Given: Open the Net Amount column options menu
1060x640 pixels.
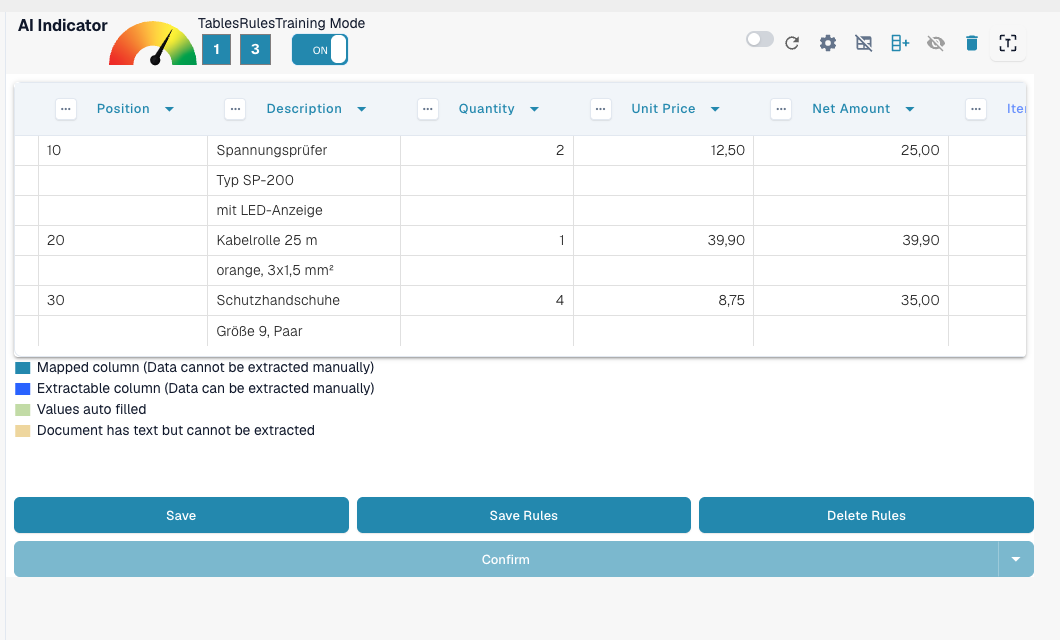Looking at the screenshot, I should [781, 109].
